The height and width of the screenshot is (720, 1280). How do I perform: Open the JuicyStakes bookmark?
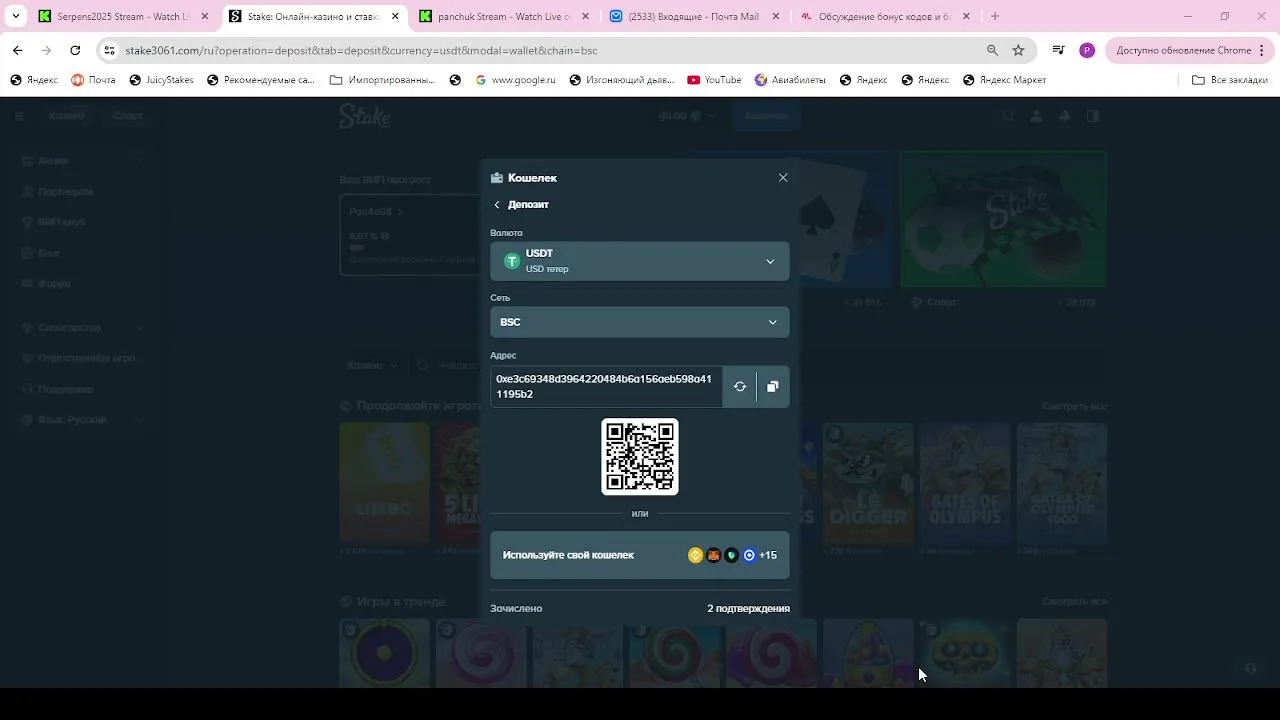[160, 80]
